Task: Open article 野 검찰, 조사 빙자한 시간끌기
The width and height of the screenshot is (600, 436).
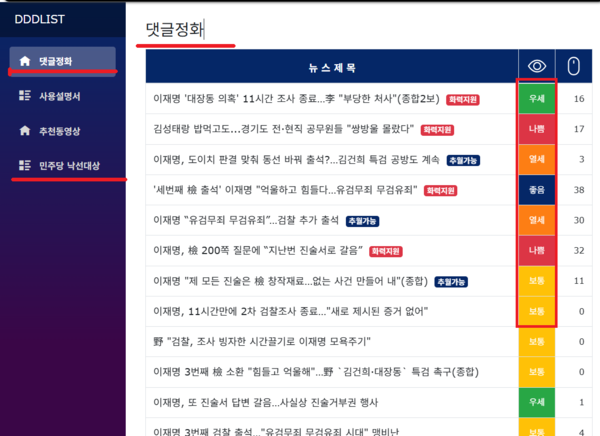Action: [x=262, y=341]
